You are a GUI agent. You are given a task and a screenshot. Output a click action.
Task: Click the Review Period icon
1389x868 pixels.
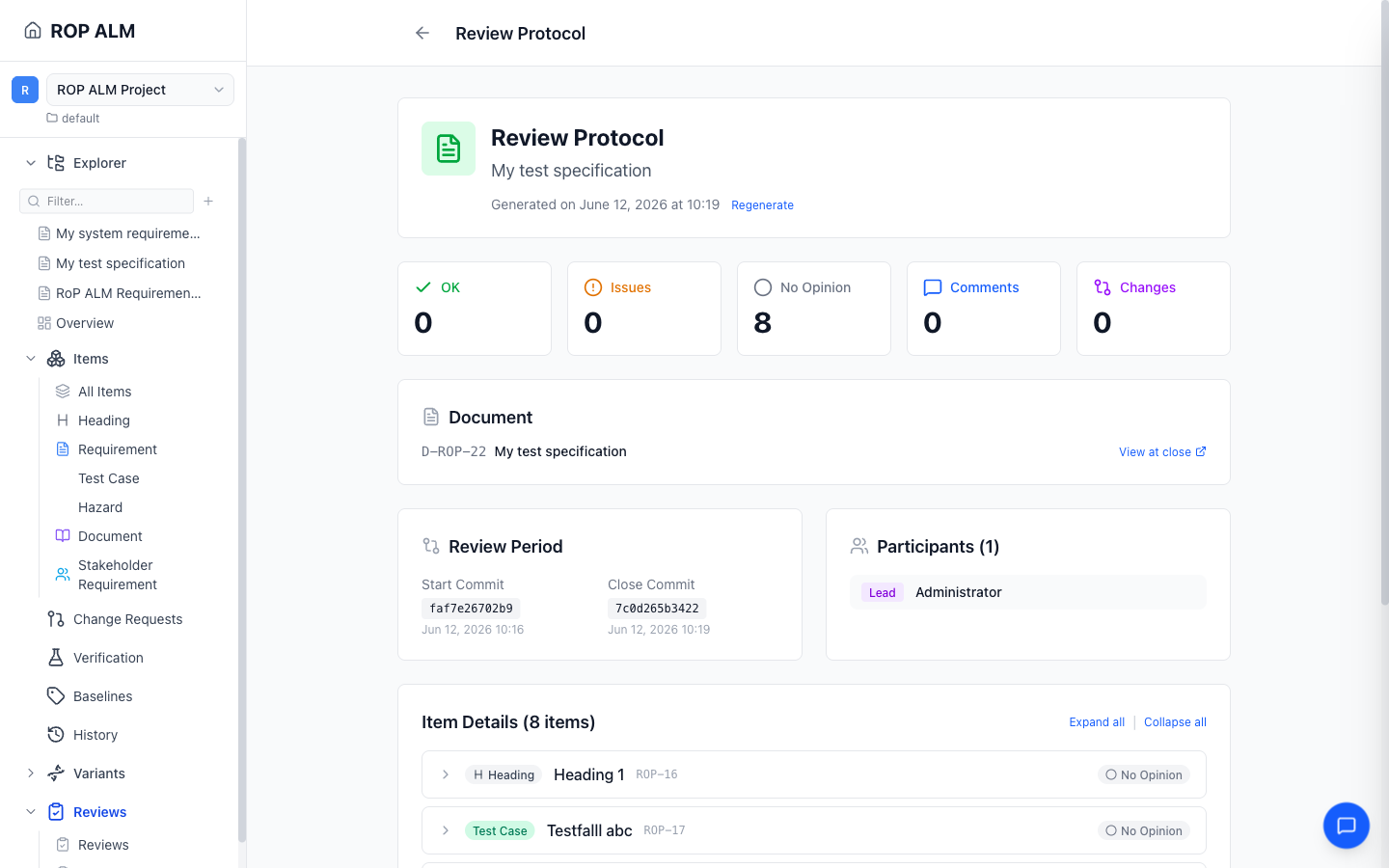(x=431, y=546)
